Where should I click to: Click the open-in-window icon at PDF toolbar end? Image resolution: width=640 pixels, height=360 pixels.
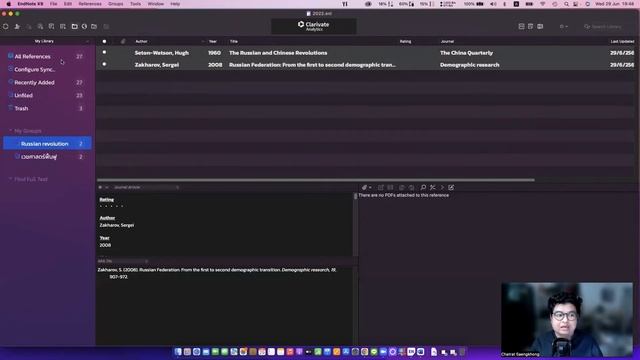tap(451, 187)
